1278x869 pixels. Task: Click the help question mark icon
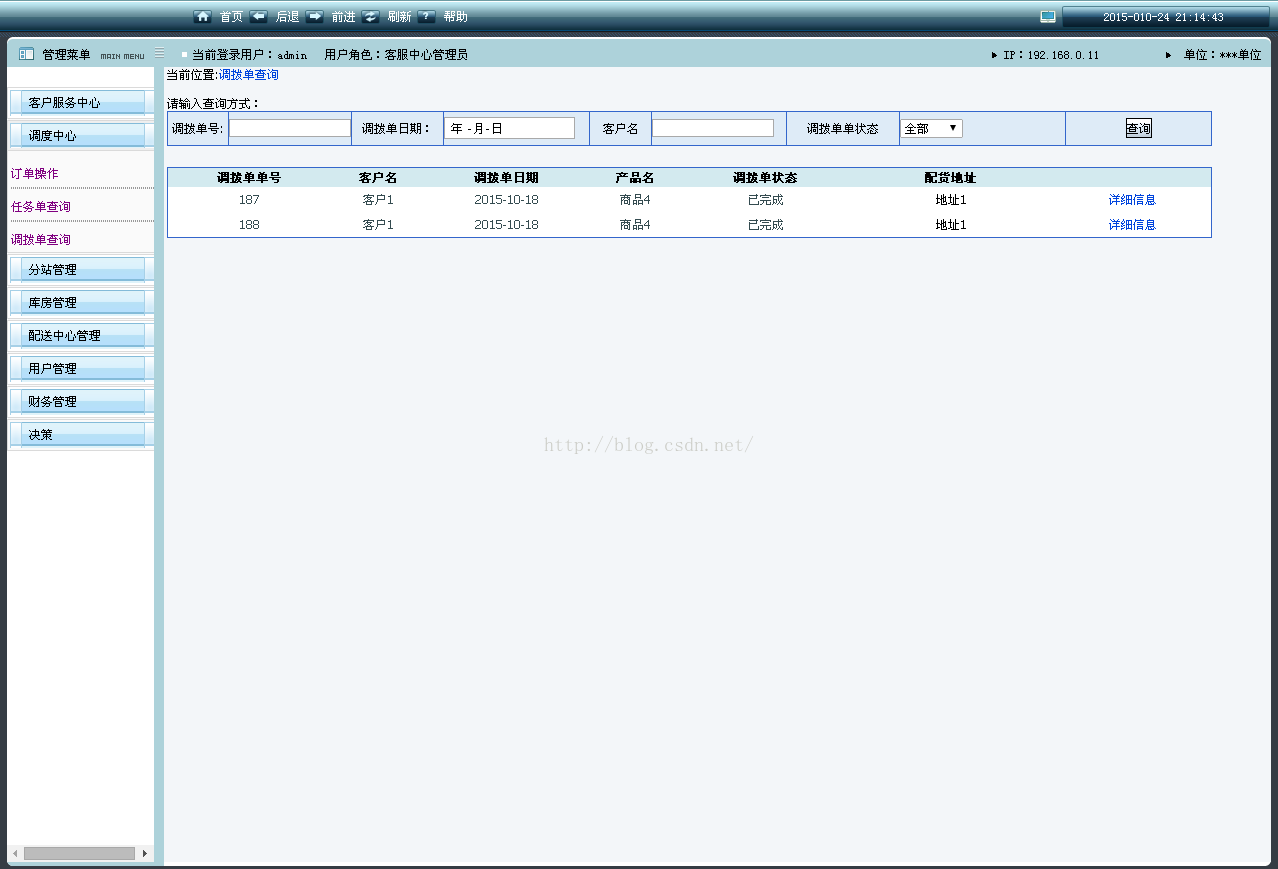tap(426, 17)
